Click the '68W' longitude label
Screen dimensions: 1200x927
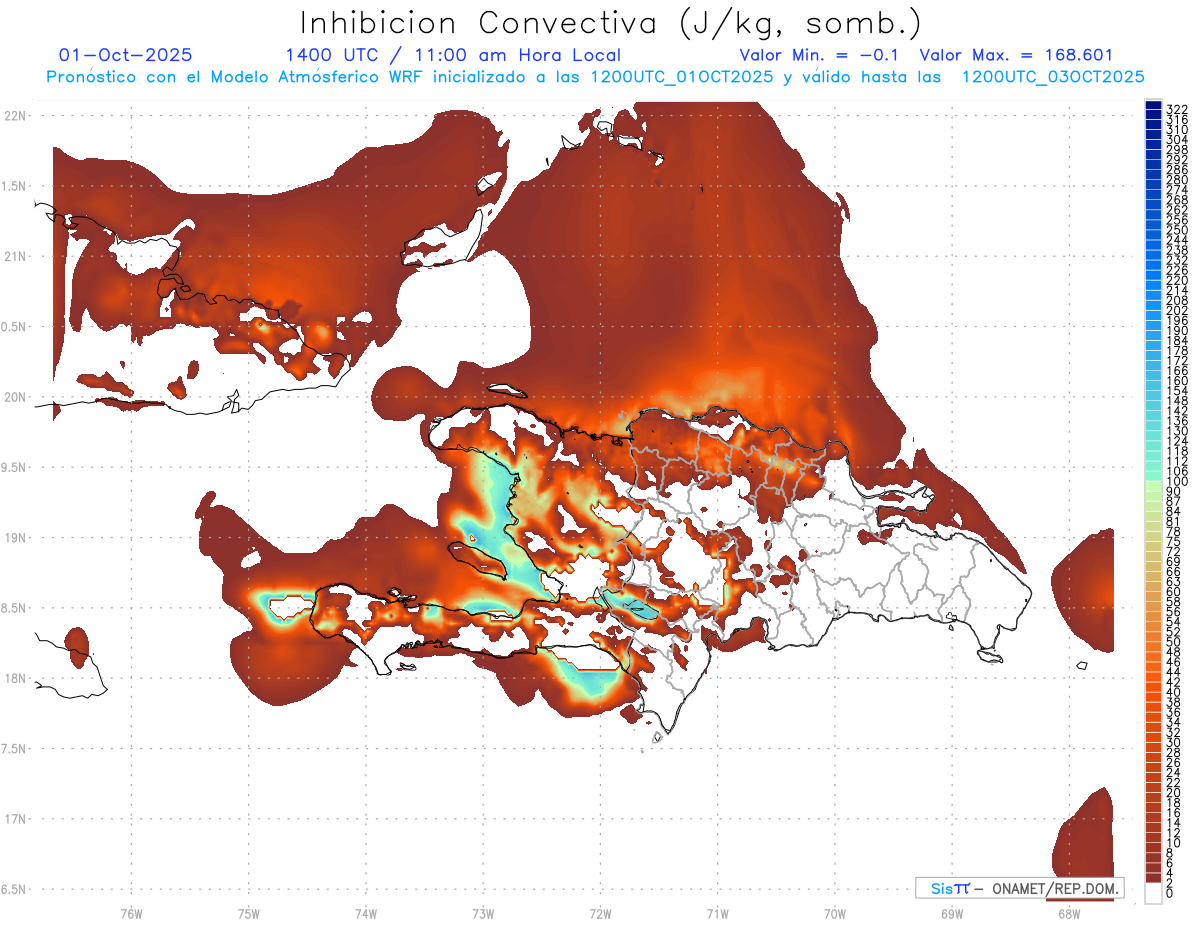coord(1069,913)
